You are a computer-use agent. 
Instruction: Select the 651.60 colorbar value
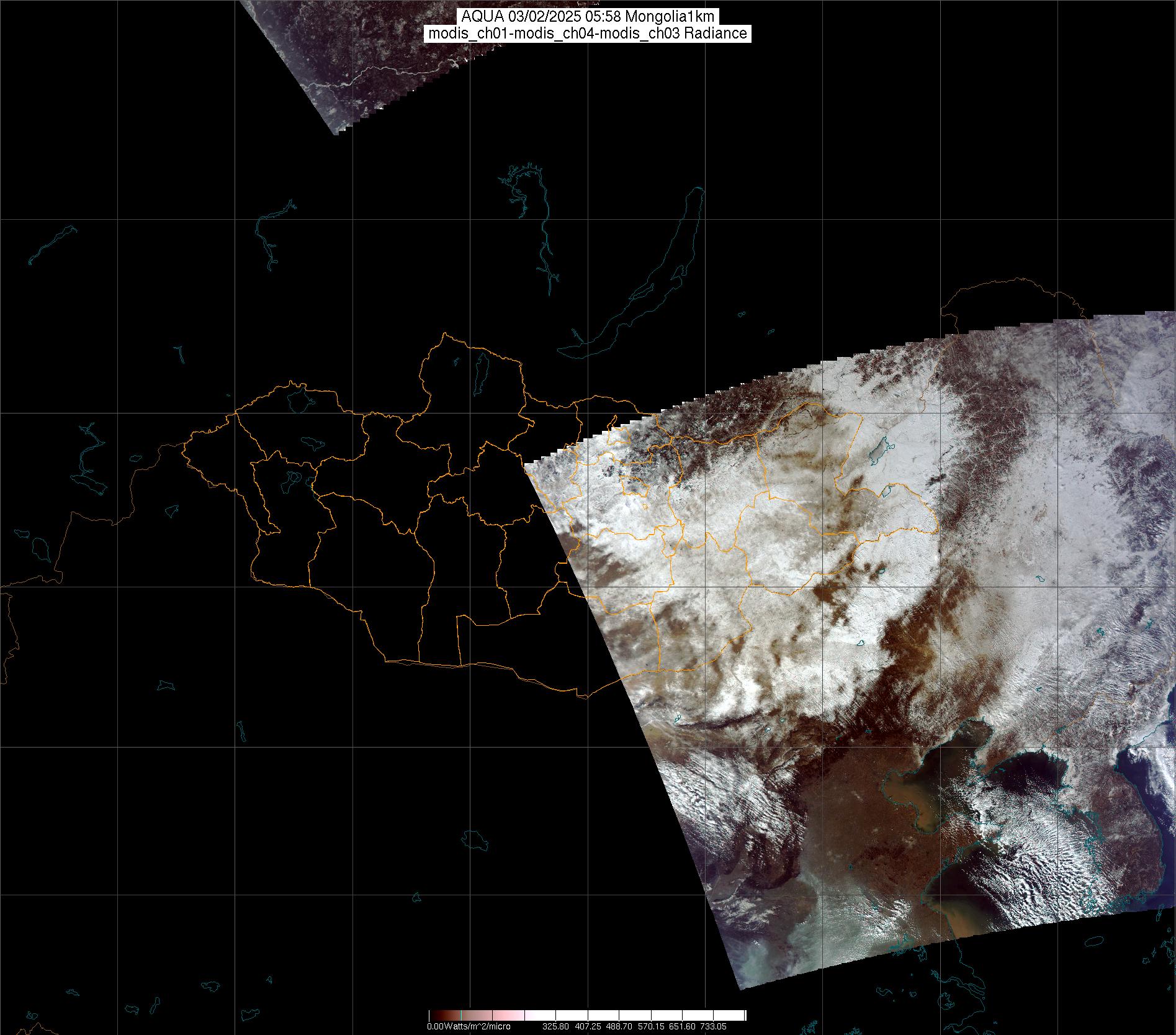682,1027
